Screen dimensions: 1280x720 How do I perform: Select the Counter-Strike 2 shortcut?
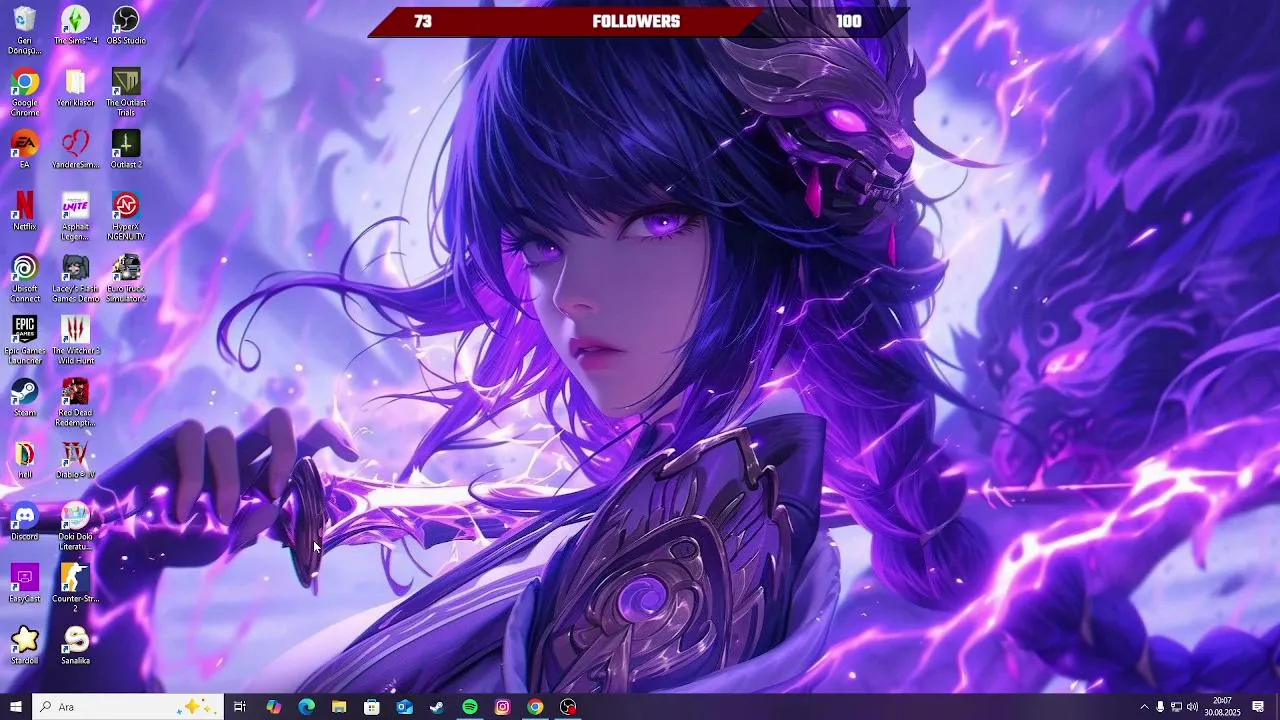coord(75,588)
